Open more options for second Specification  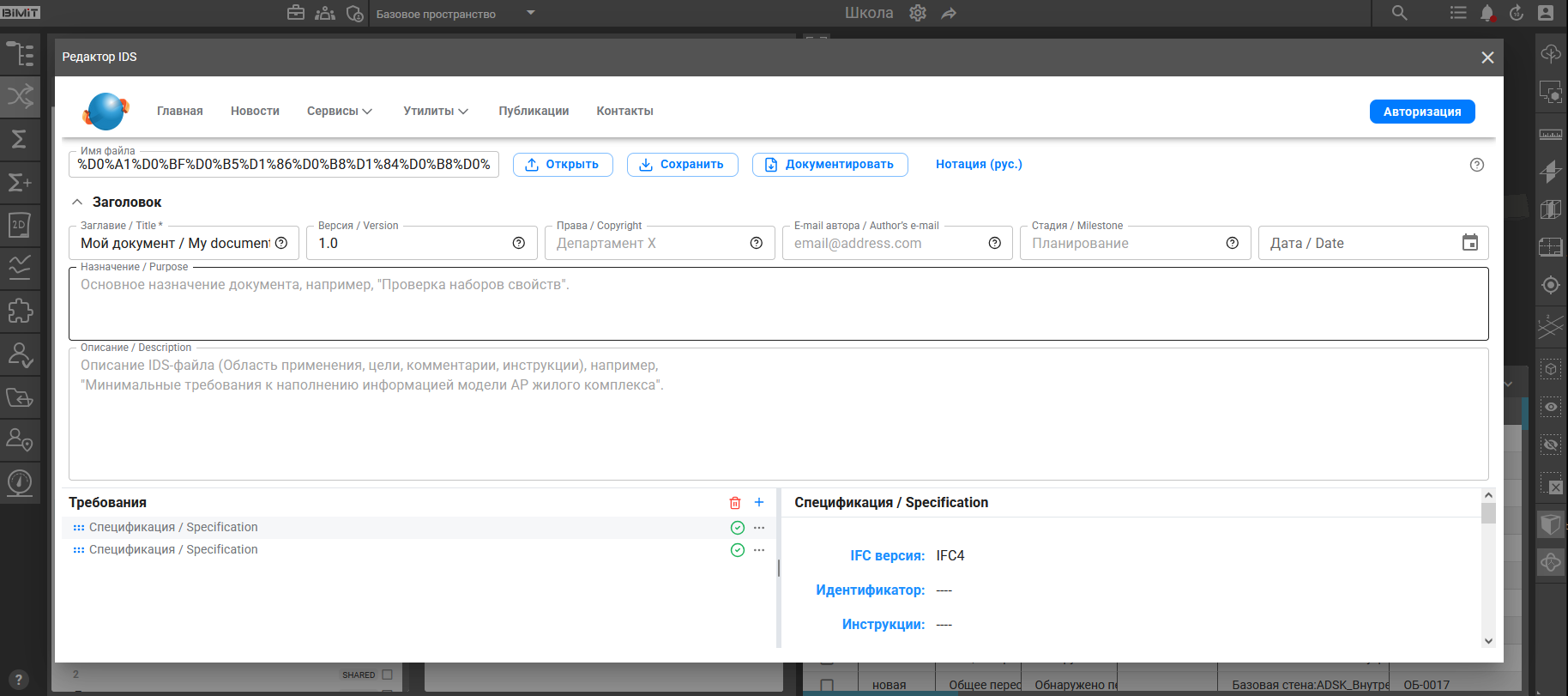759,550
